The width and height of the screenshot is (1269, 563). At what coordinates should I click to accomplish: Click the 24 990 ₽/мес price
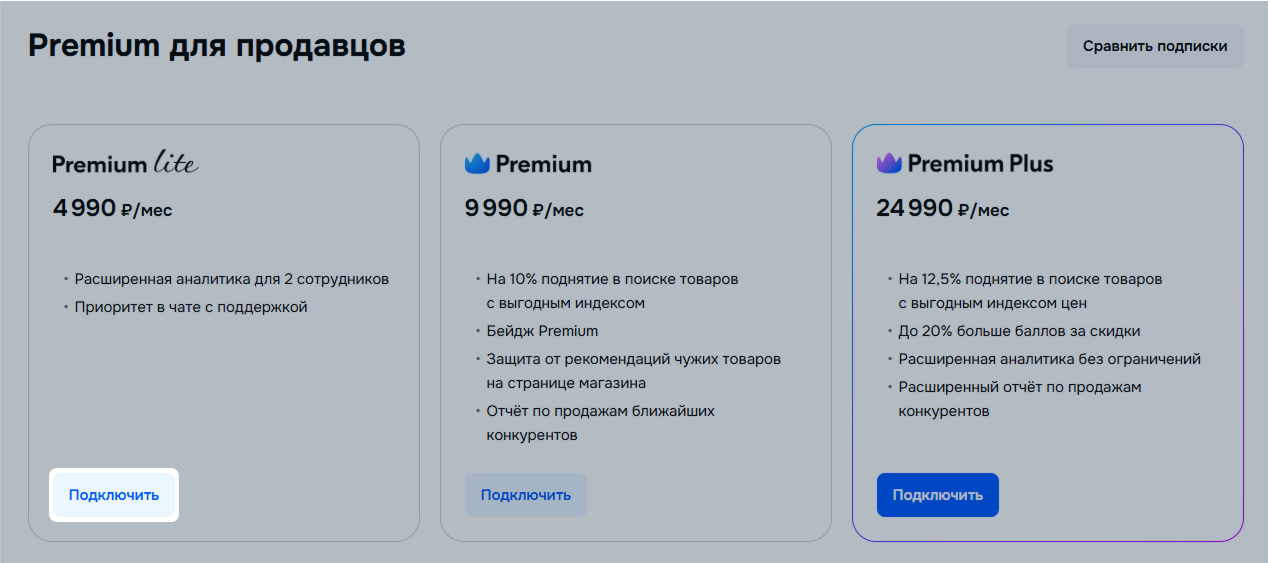tap(943, 209)
